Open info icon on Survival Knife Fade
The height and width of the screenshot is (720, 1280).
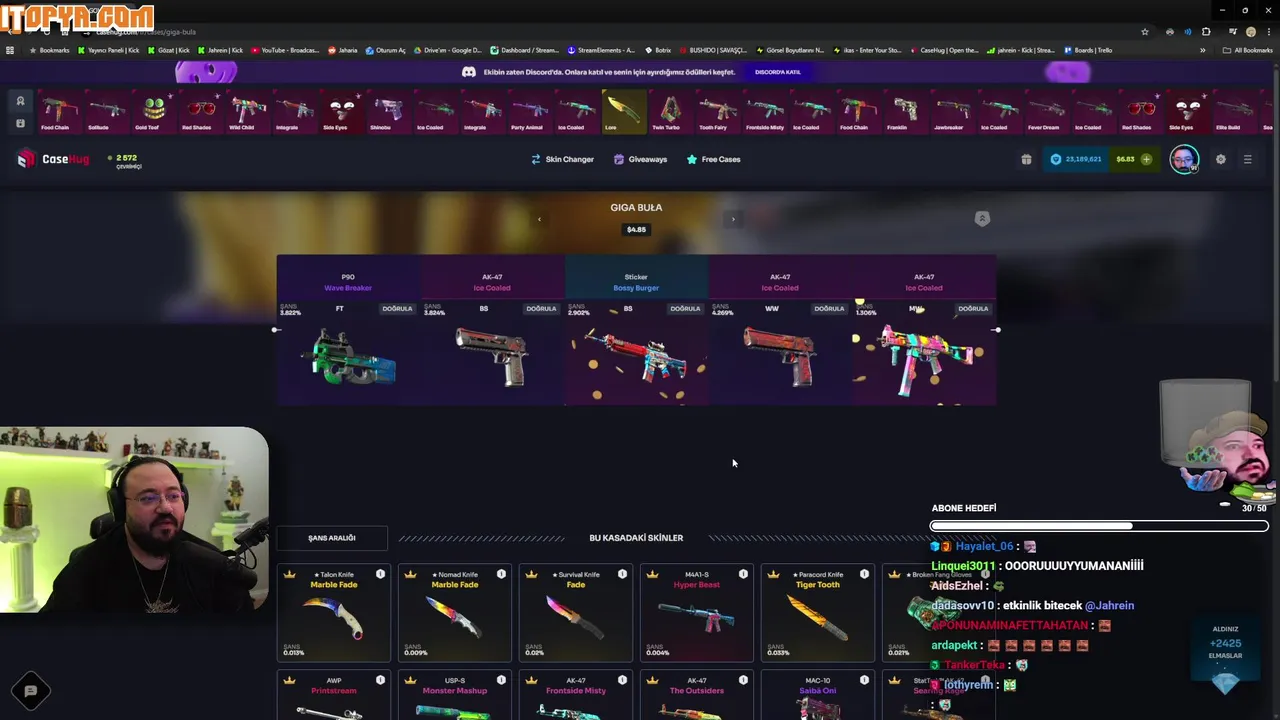tap(622, 574)
